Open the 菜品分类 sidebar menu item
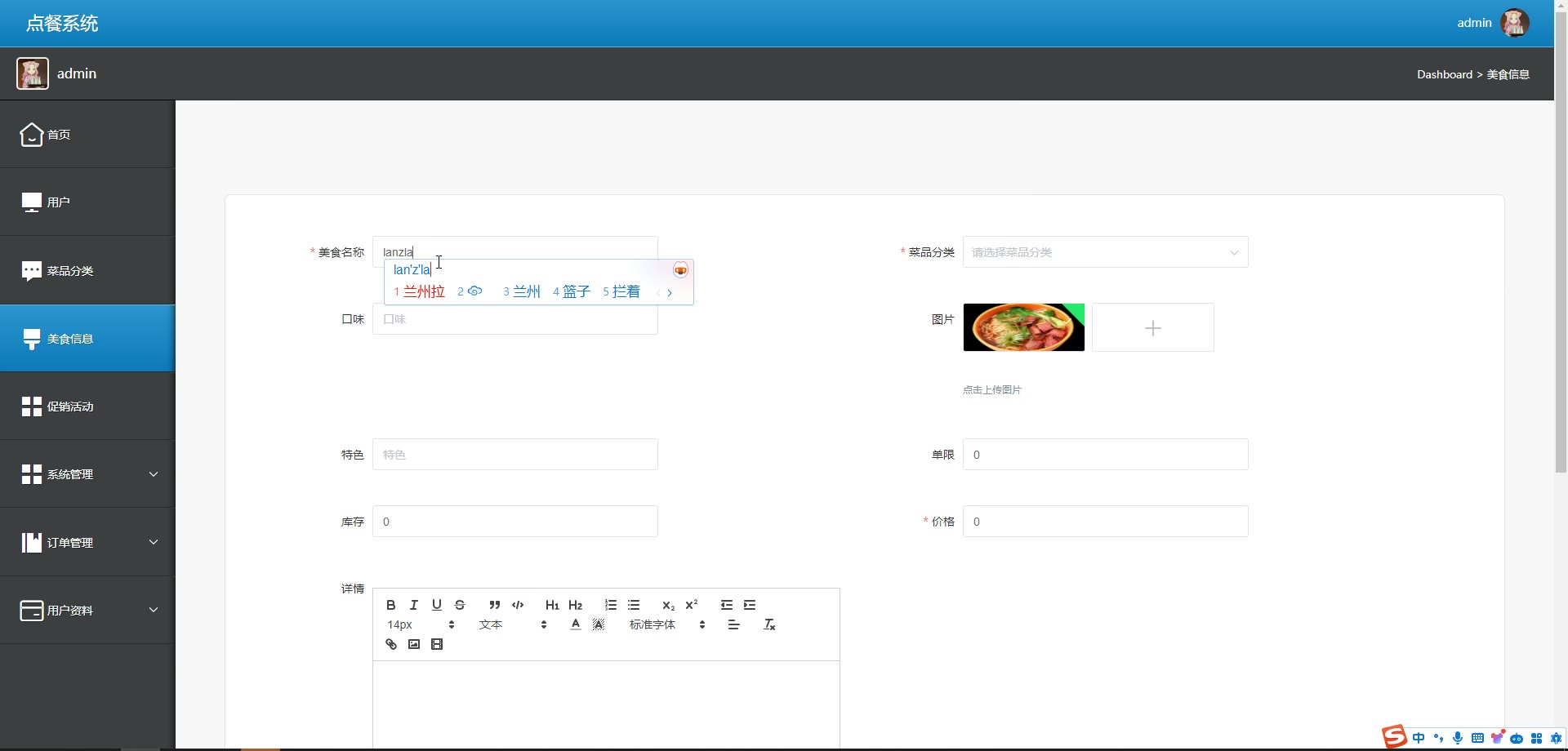Viewport: 1568px width, 751px height. [x=87, y=270]
